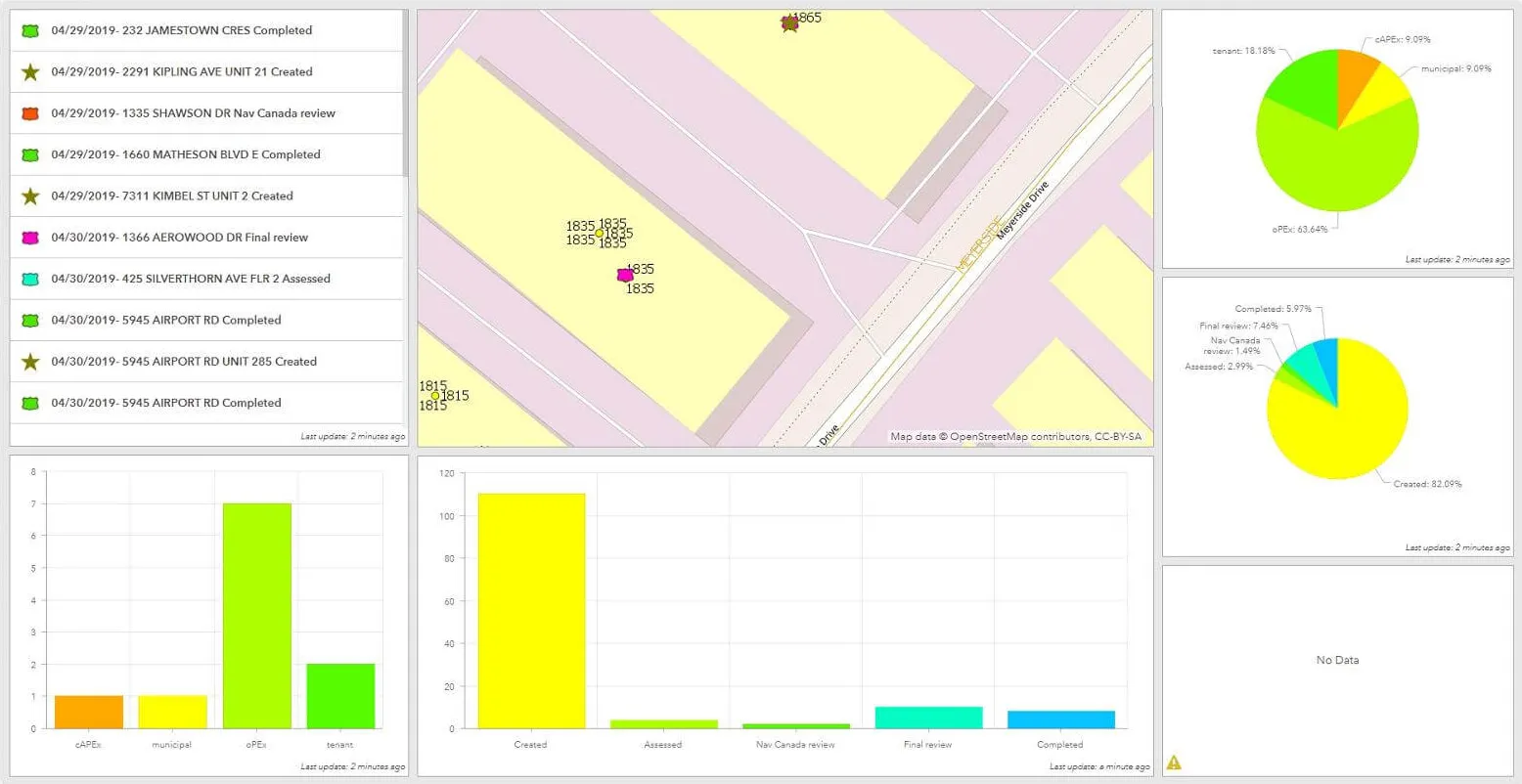This screenshot has height=784, width=1522.
Task: Click the warning triangle icon in the No Data panel
Action: pos(1174,762)
